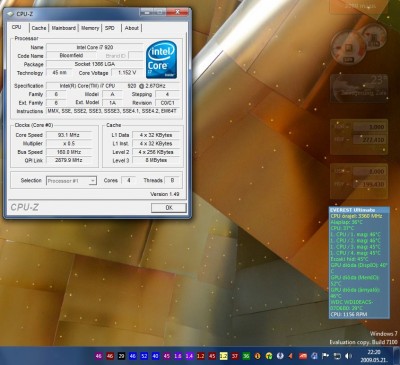Click the QPI Link value
Screen dimensions: 400x365
[x=69, y=160]
